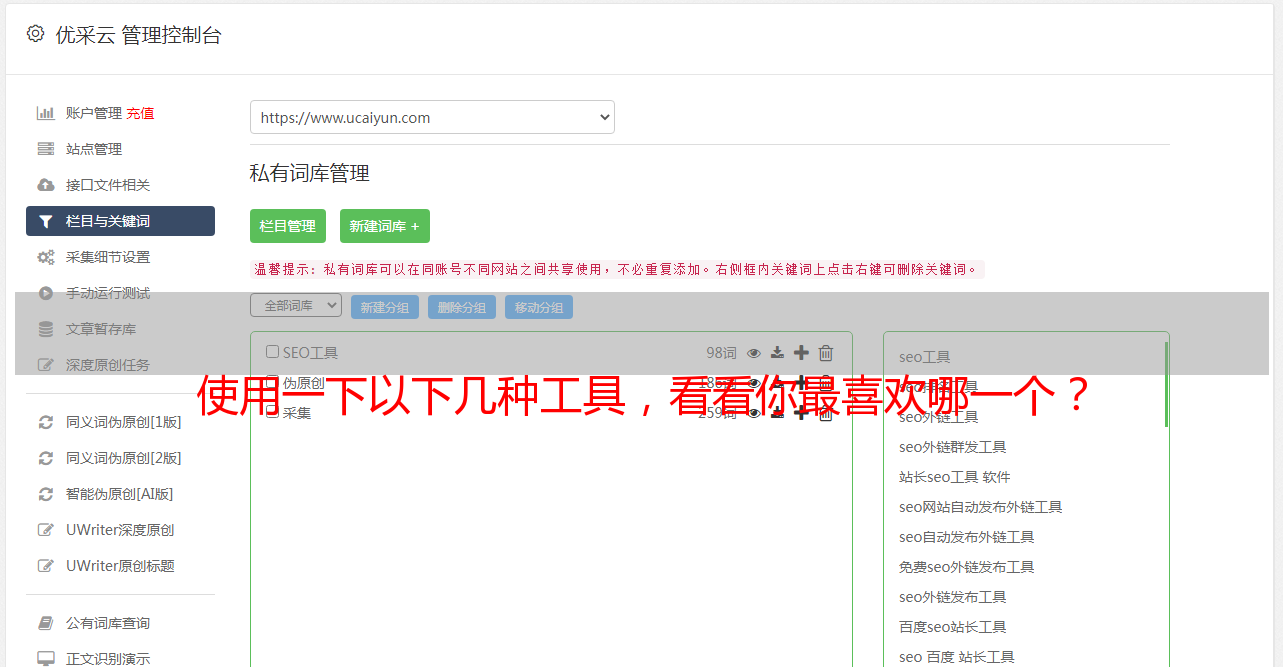Select keyword "seo工具" in the list

click(924, 357)
